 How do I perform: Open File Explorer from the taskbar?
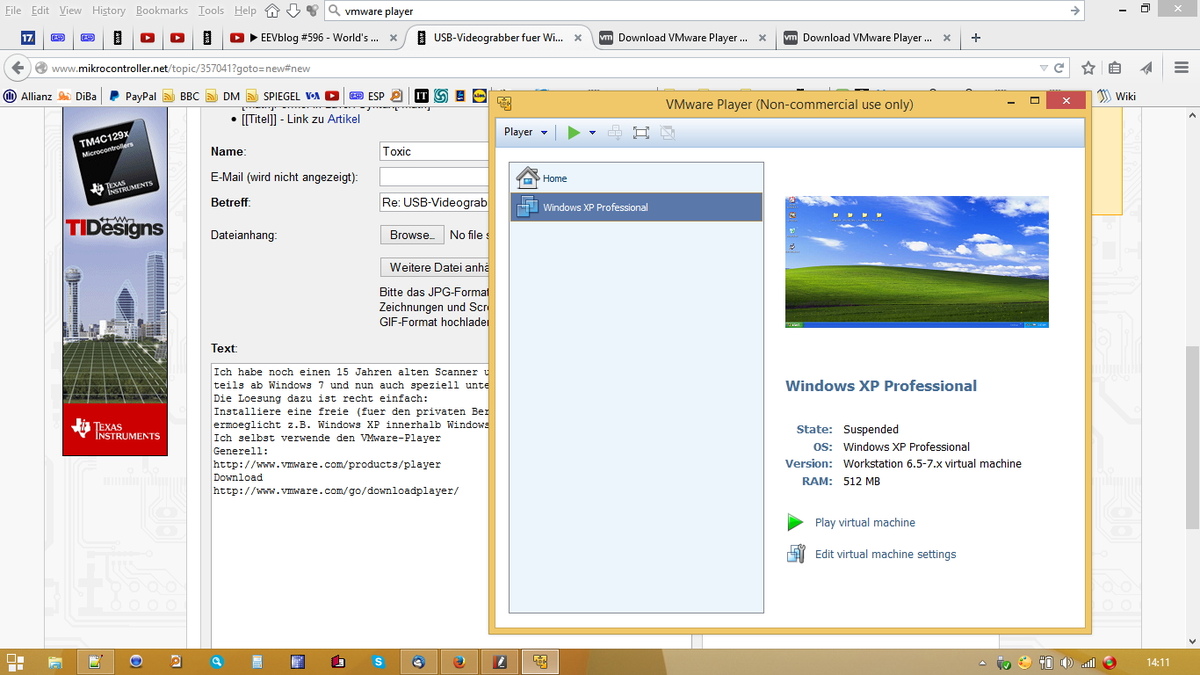click(56, 662)
